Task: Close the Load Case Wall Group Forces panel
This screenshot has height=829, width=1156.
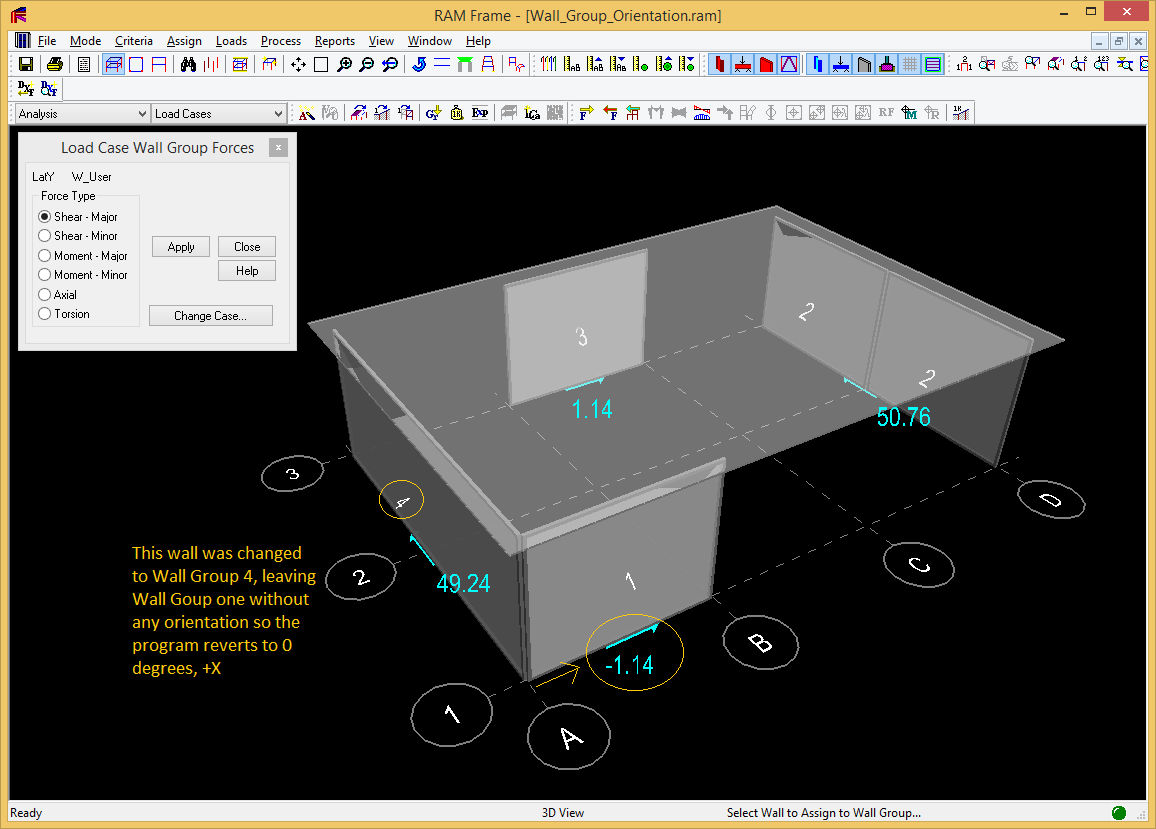Action: [279, 148]
